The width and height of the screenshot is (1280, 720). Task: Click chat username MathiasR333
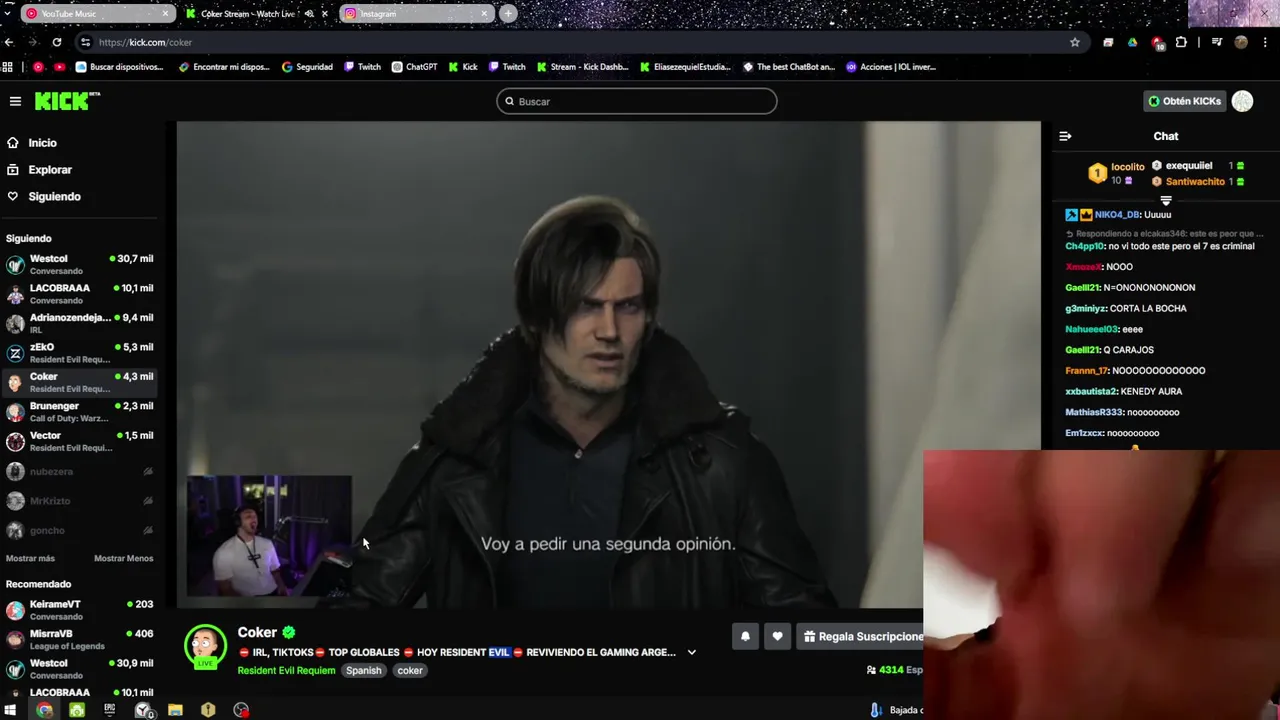point(1094,412)
